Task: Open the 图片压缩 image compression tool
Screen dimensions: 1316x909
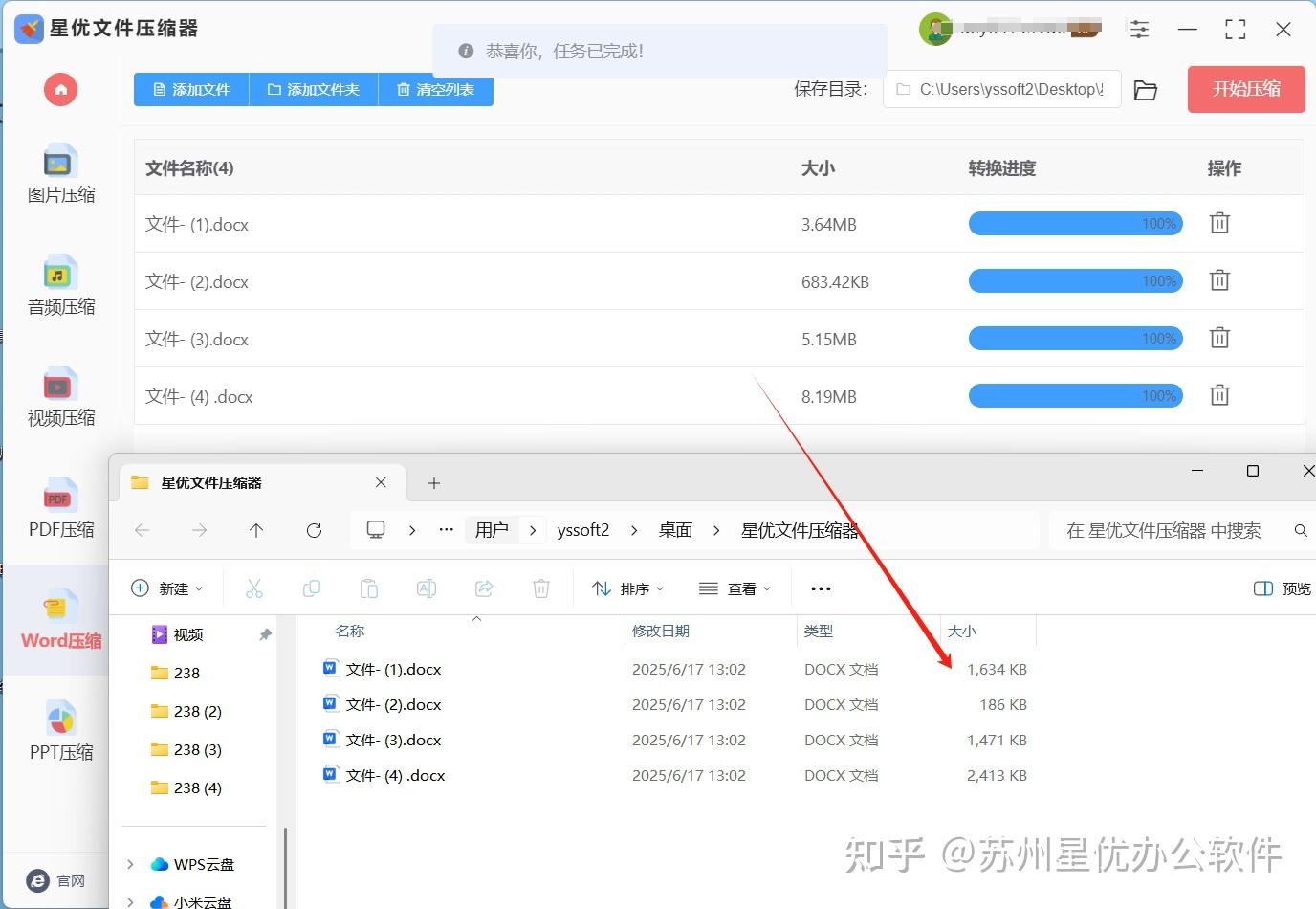Action: [60, 174]
